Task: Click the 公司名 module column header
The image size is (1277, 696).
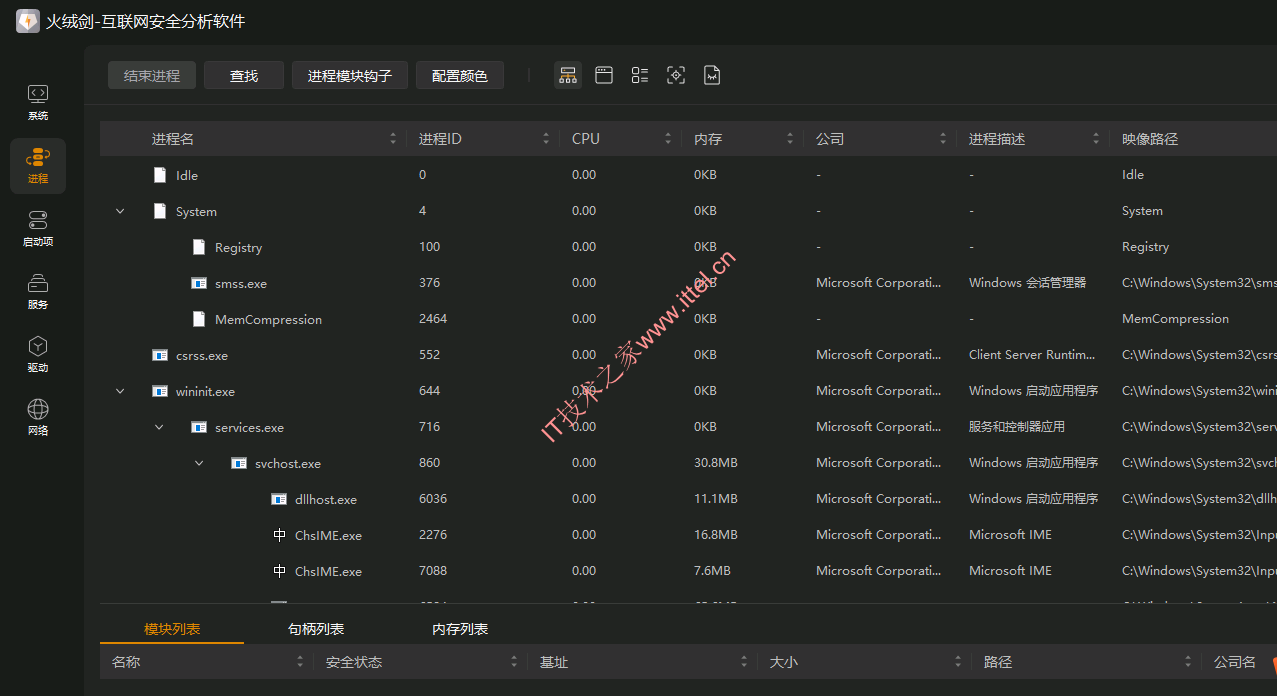Action: pos(1235,662)
